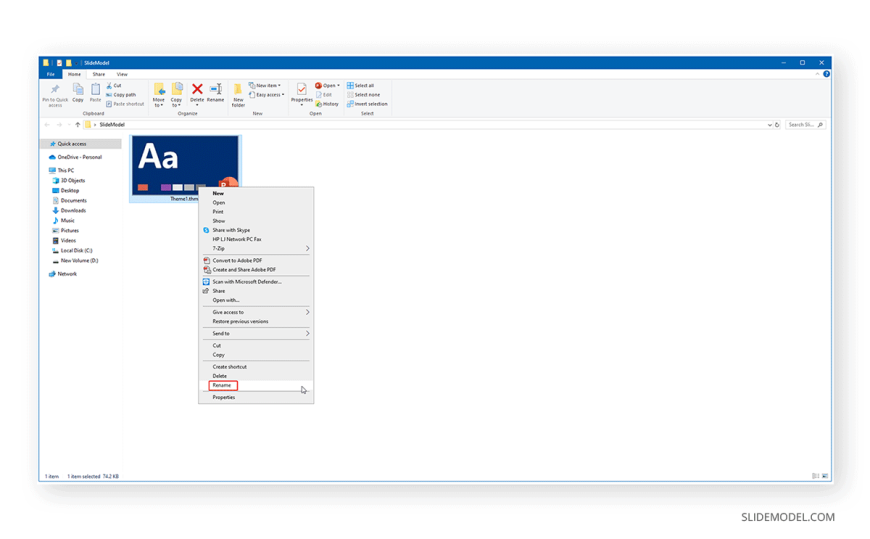Switch to the Home tab
Viewport: 870px width, 539px height.
74,74
